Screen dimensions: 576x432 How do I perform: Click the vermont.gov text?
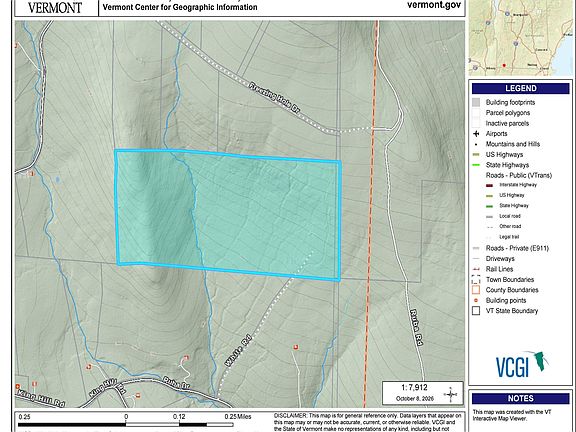(434, 5)
